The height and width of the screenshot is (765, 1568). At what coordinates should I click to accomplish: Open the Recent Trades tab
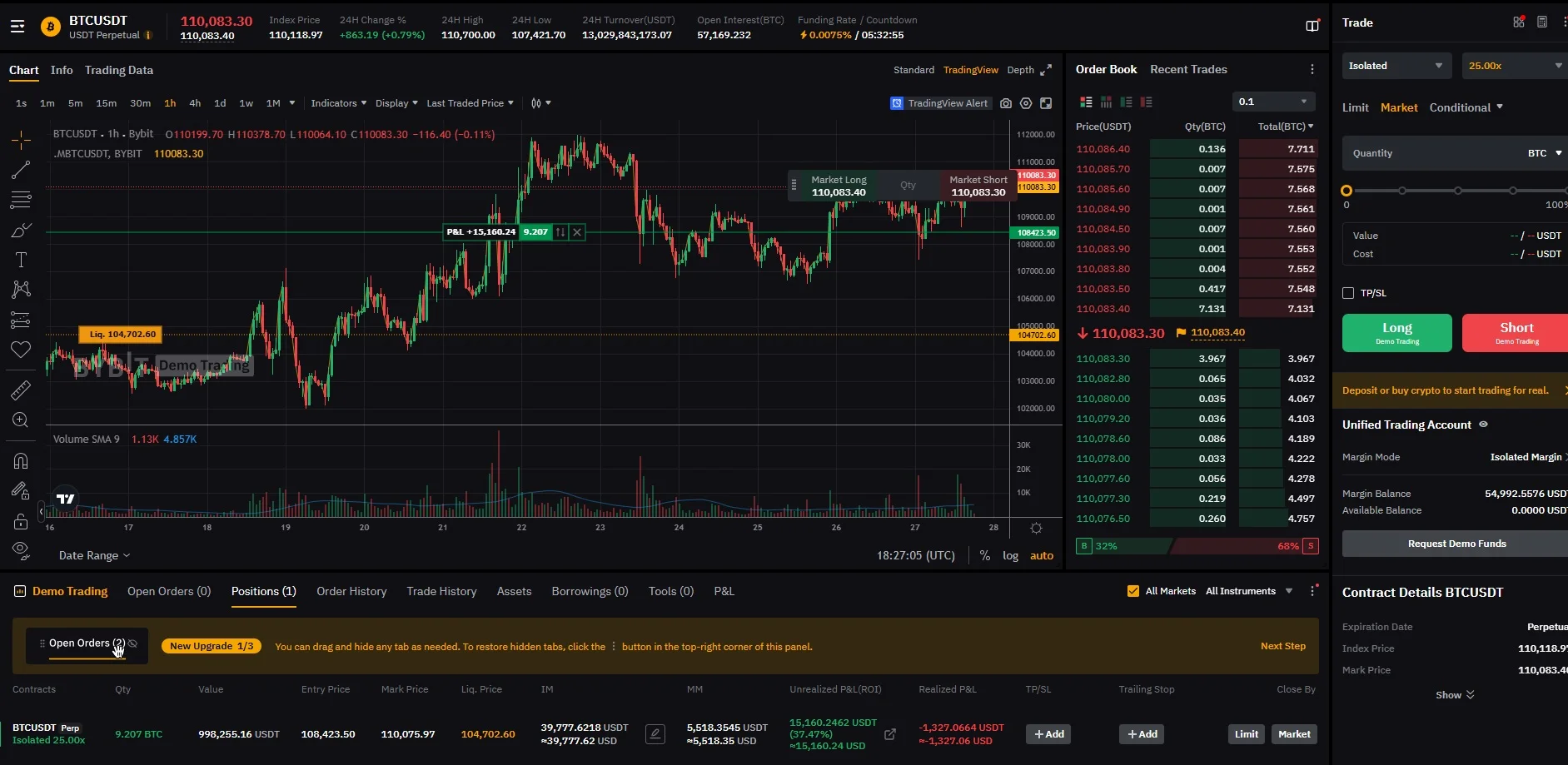1188,69
